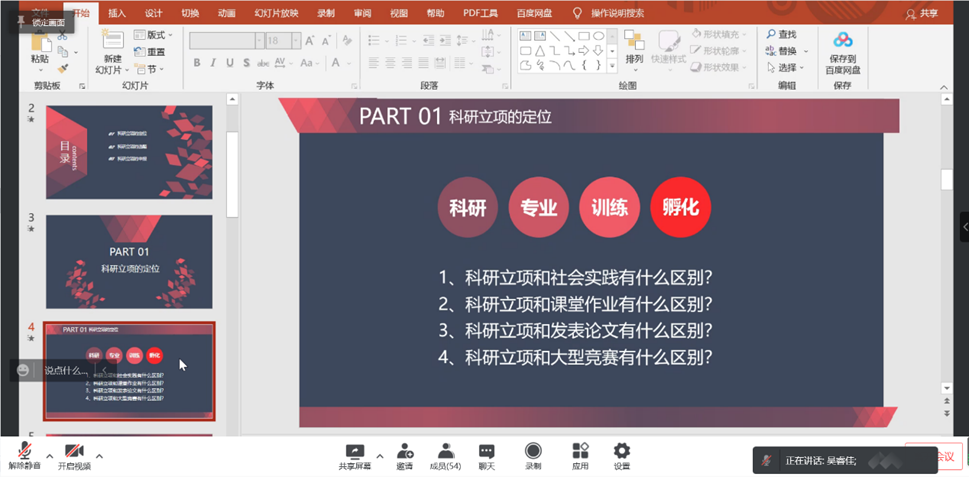Expand video options arrow beside camera
This screenshot has width=969, height=477.
pyautogui.click(x=99, y=456)
